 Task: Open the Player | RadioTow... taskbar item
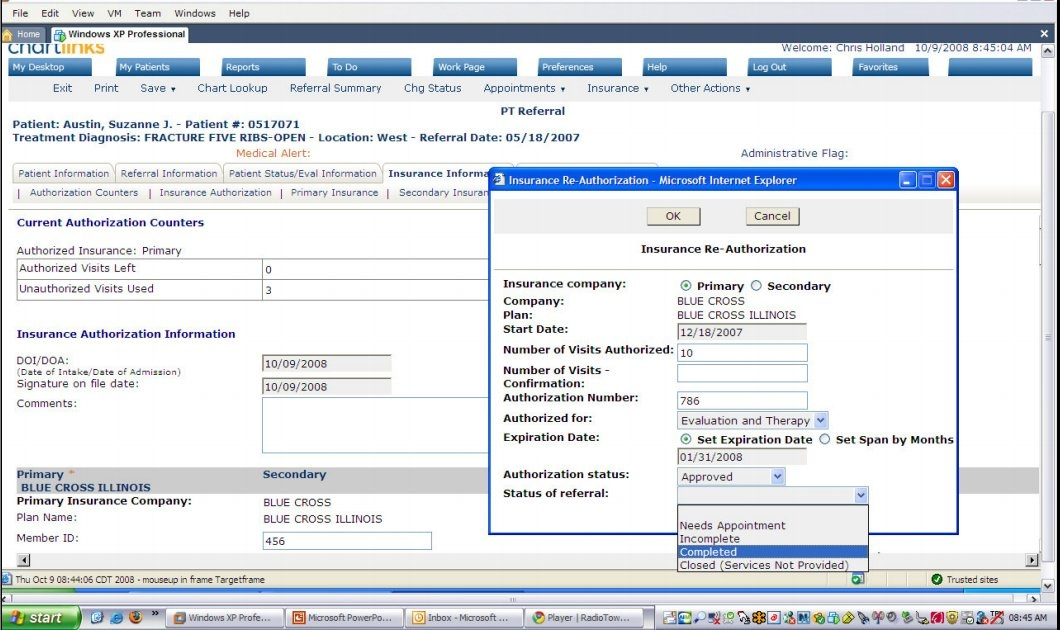click(584, 618)
